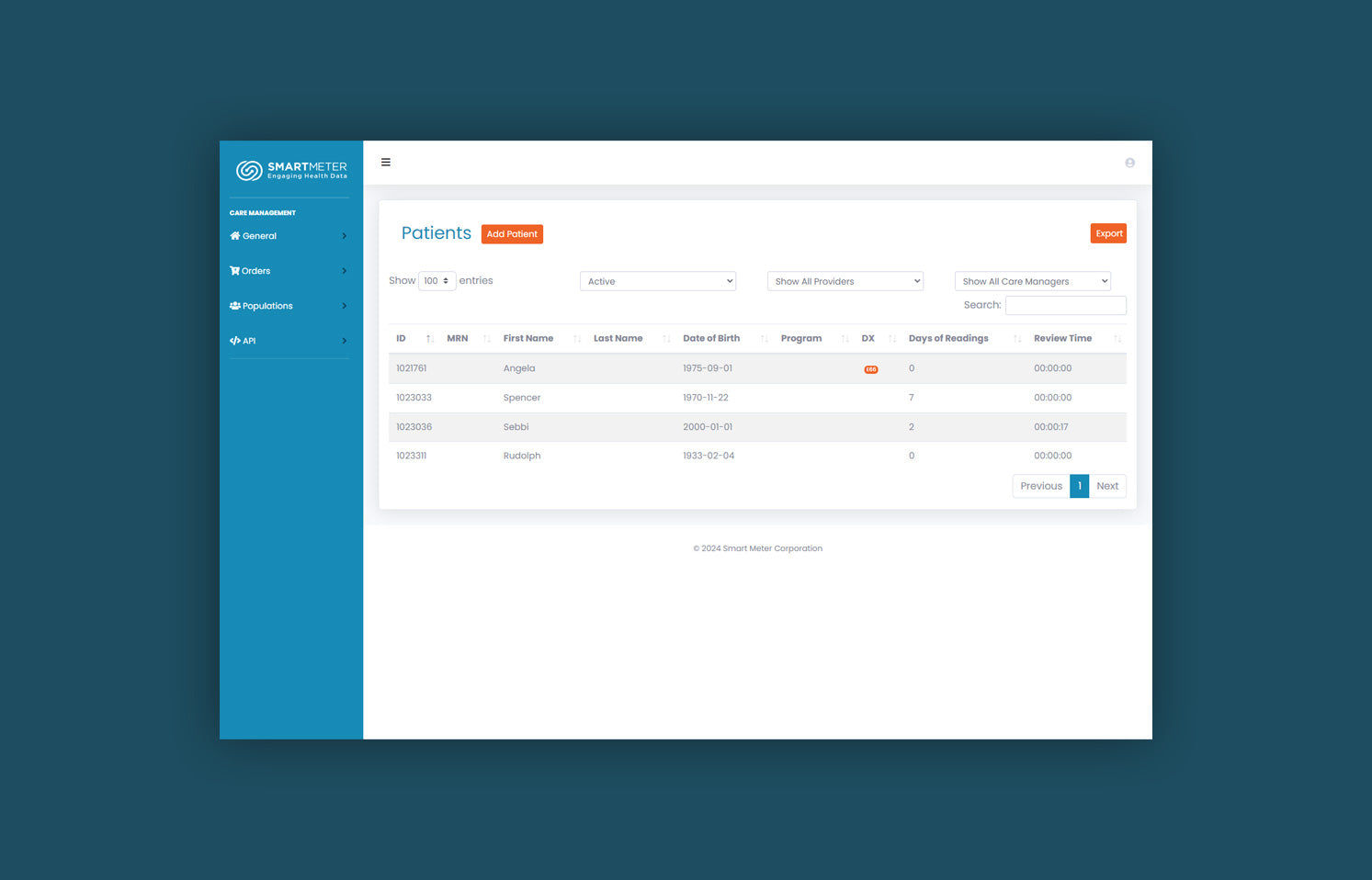Click the hamburger menu icon

(x=386, y=163)
